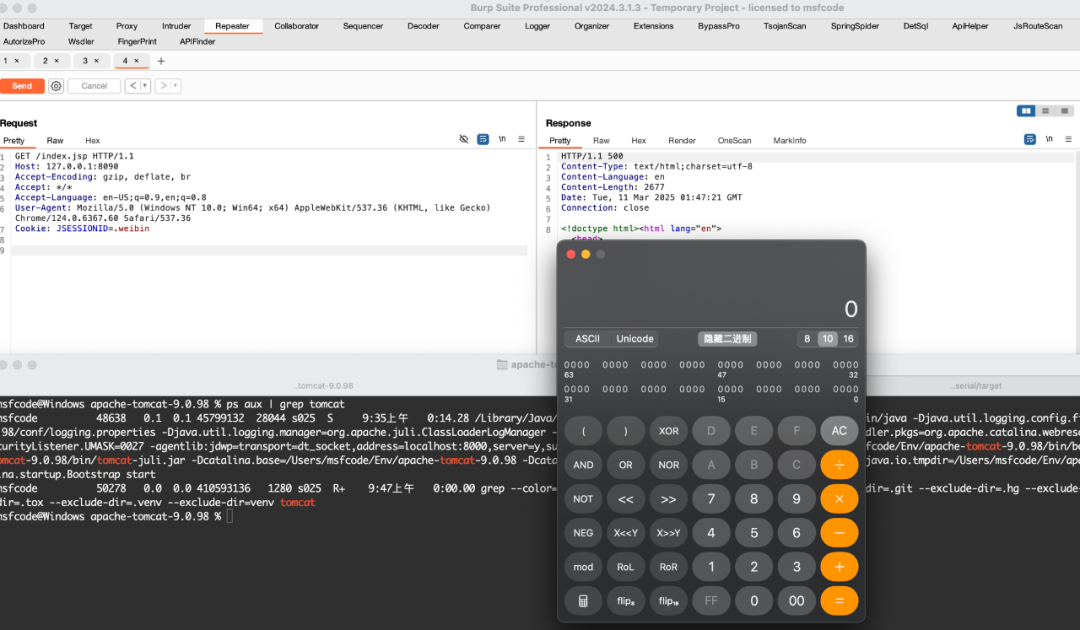The height and width of the screenshot is (630, 1080).
Task: Click the multiply key in Calculator
Action: tap(839, 499)
